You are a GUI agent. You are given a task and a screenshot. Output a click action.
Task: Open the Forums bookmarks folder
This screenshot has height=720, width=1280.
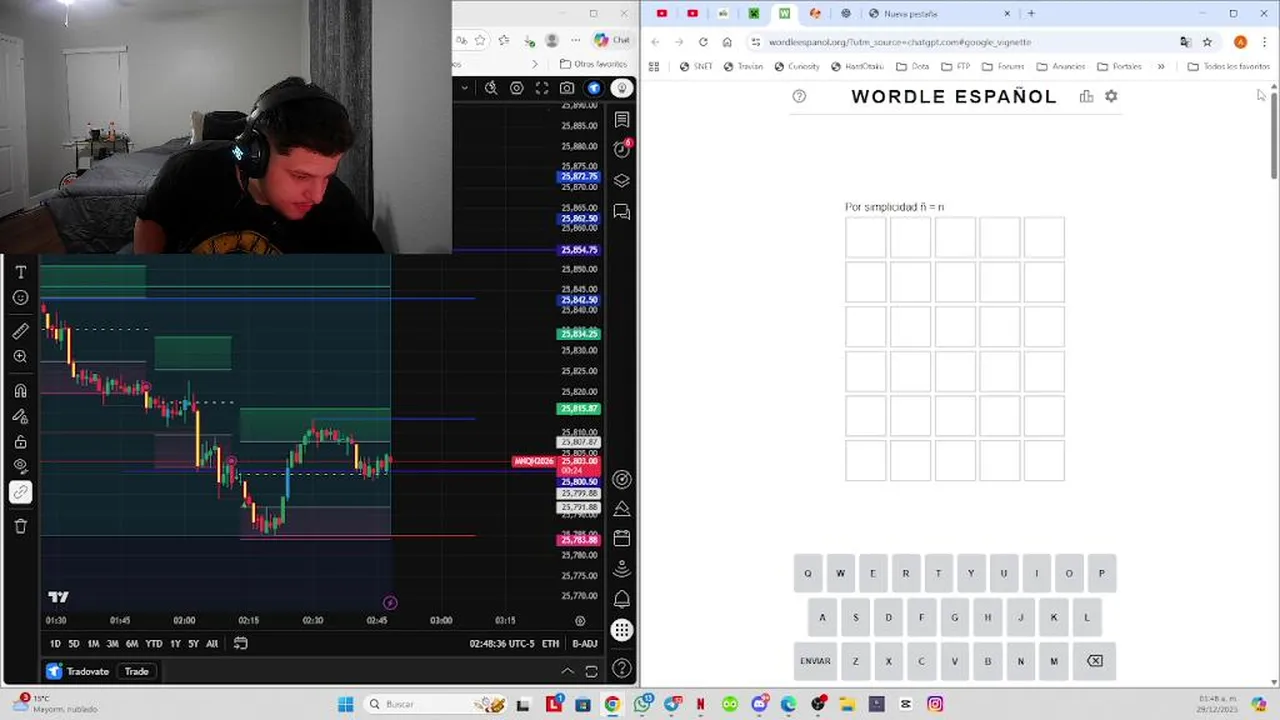click(1003, 67)
